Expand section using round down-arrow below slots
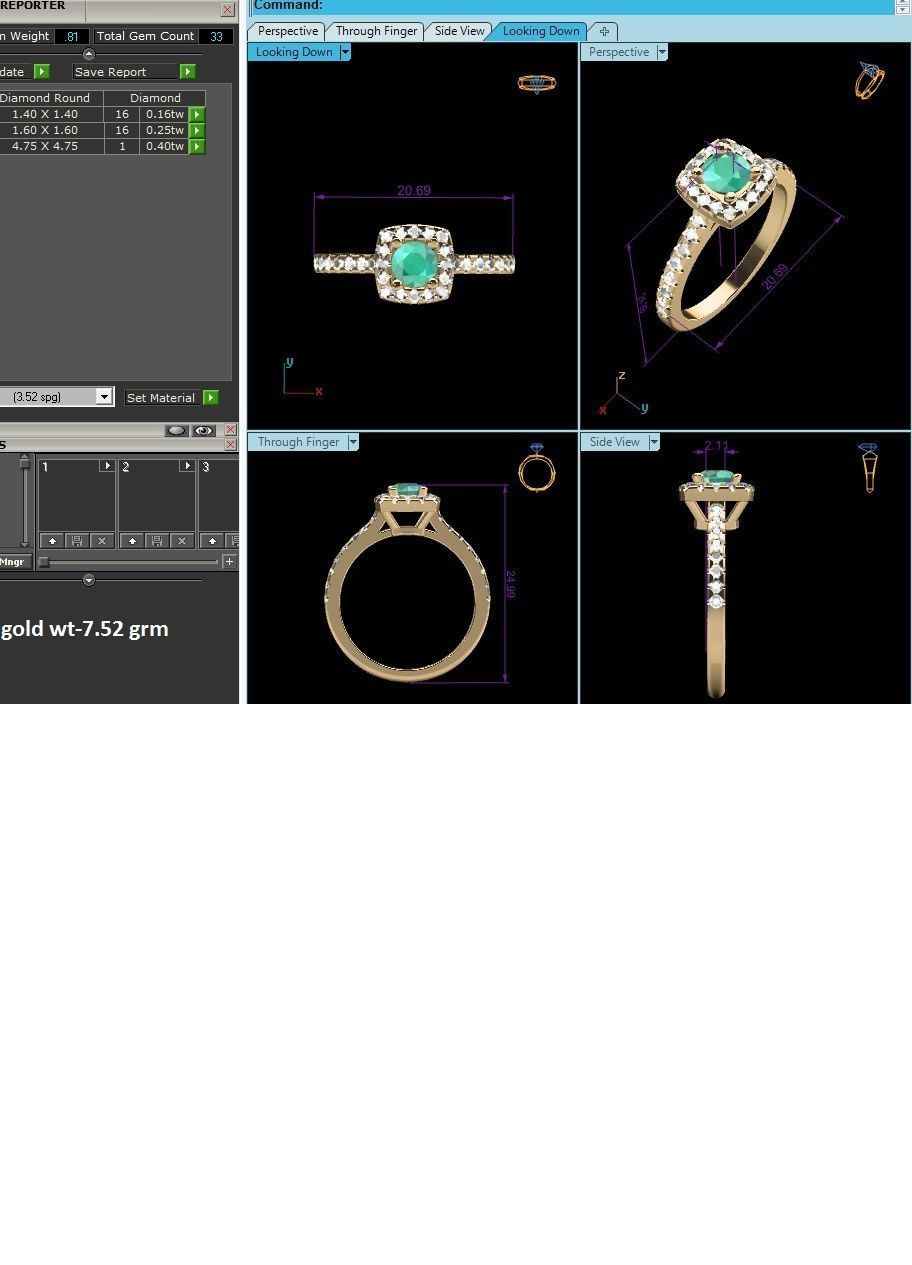This screenshot has width=912, height=1265. [x=88, y=580]
